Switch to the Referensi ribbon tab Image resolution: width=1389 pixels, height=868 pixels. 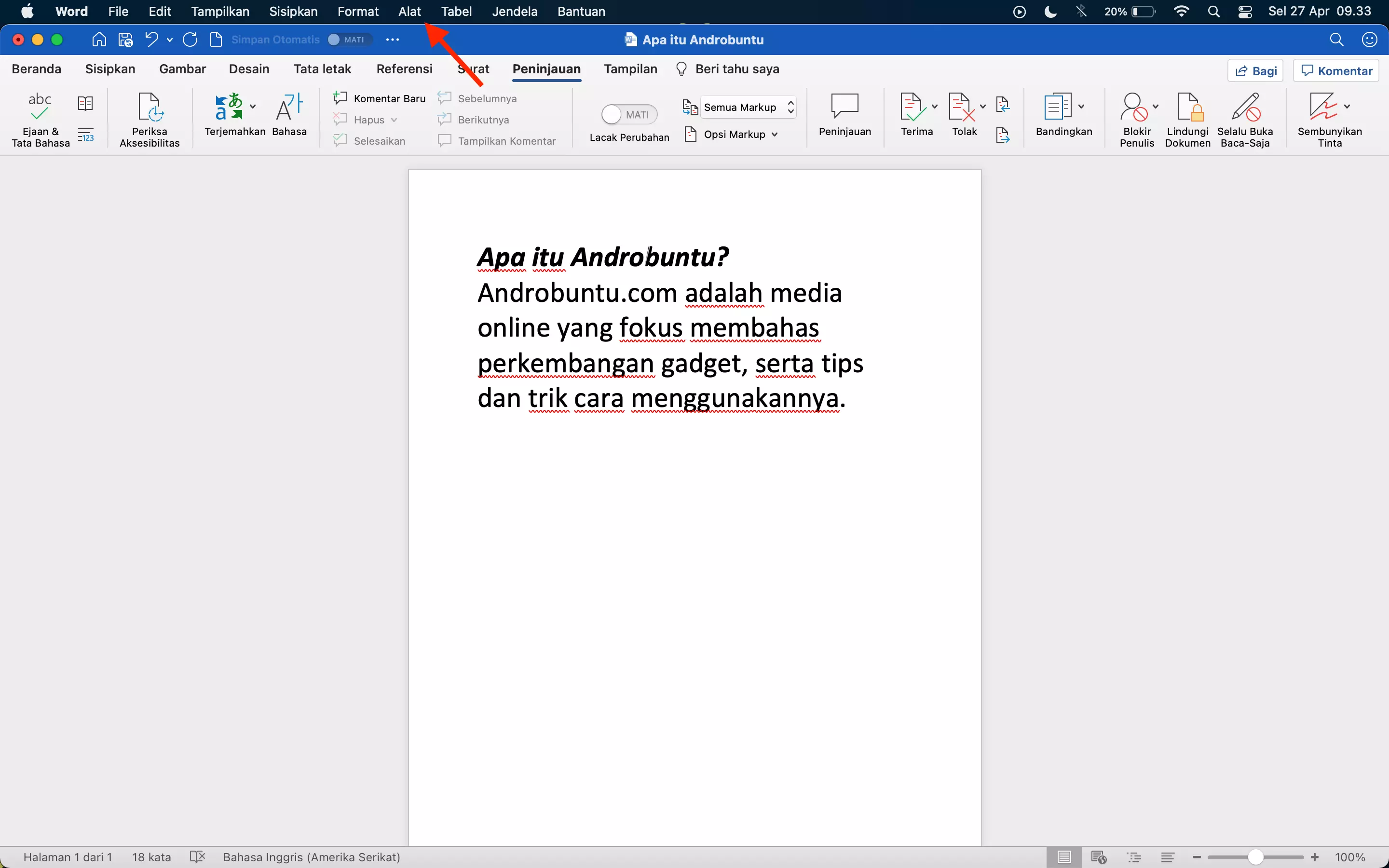(x=404, y=68)
